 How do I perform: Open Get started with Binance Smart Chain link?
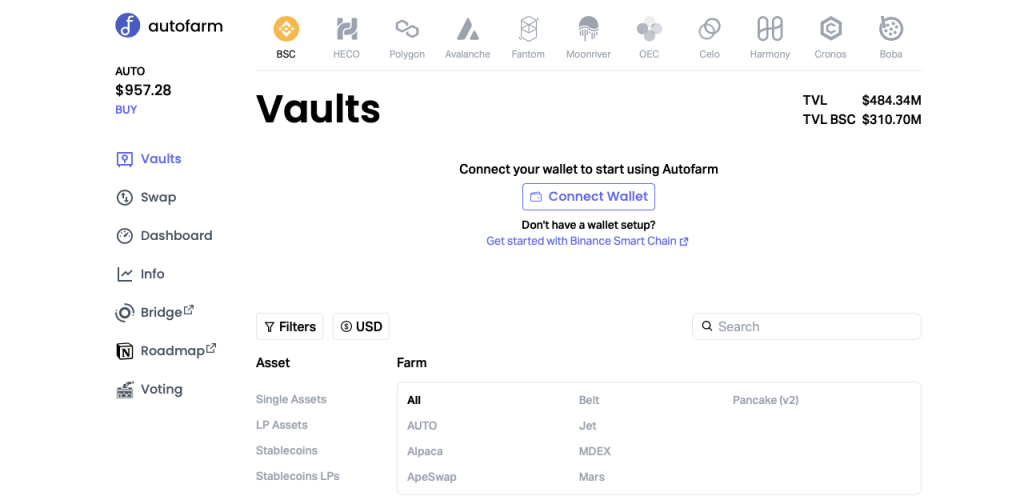coord(587,242)
